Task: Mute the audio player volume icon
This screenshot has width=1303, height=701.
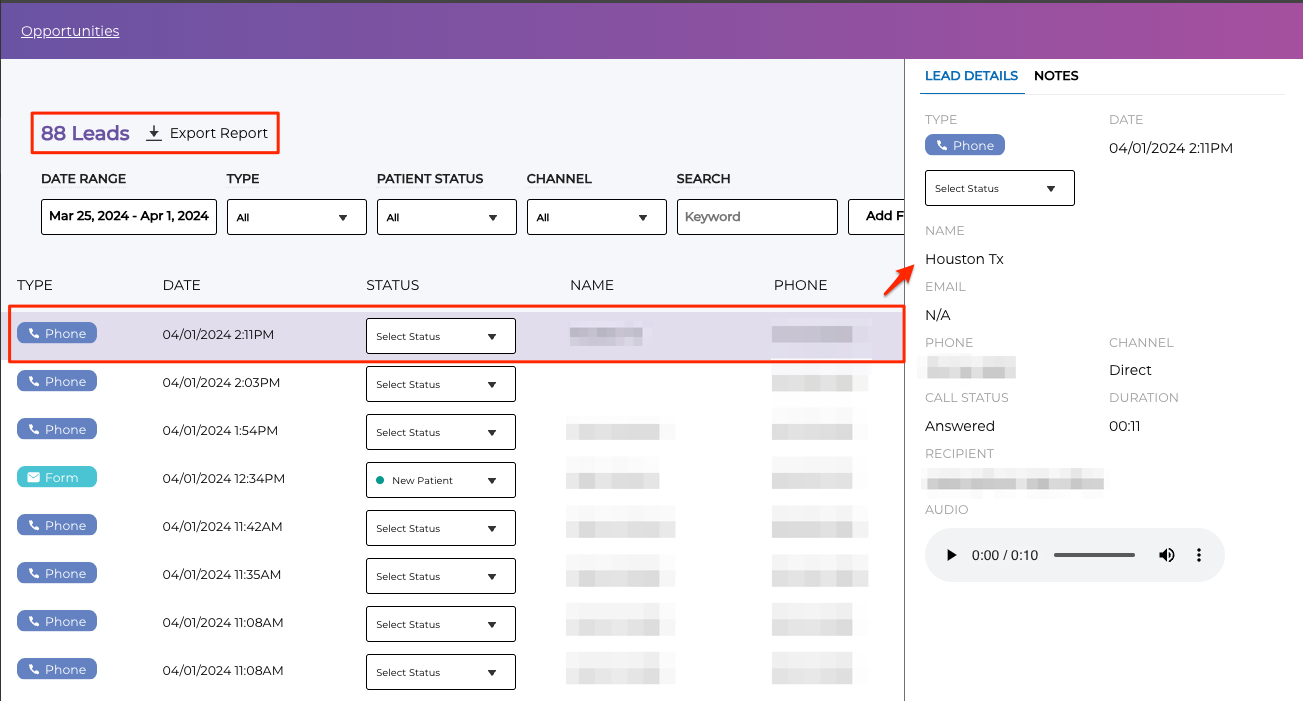Action: 1166,555
